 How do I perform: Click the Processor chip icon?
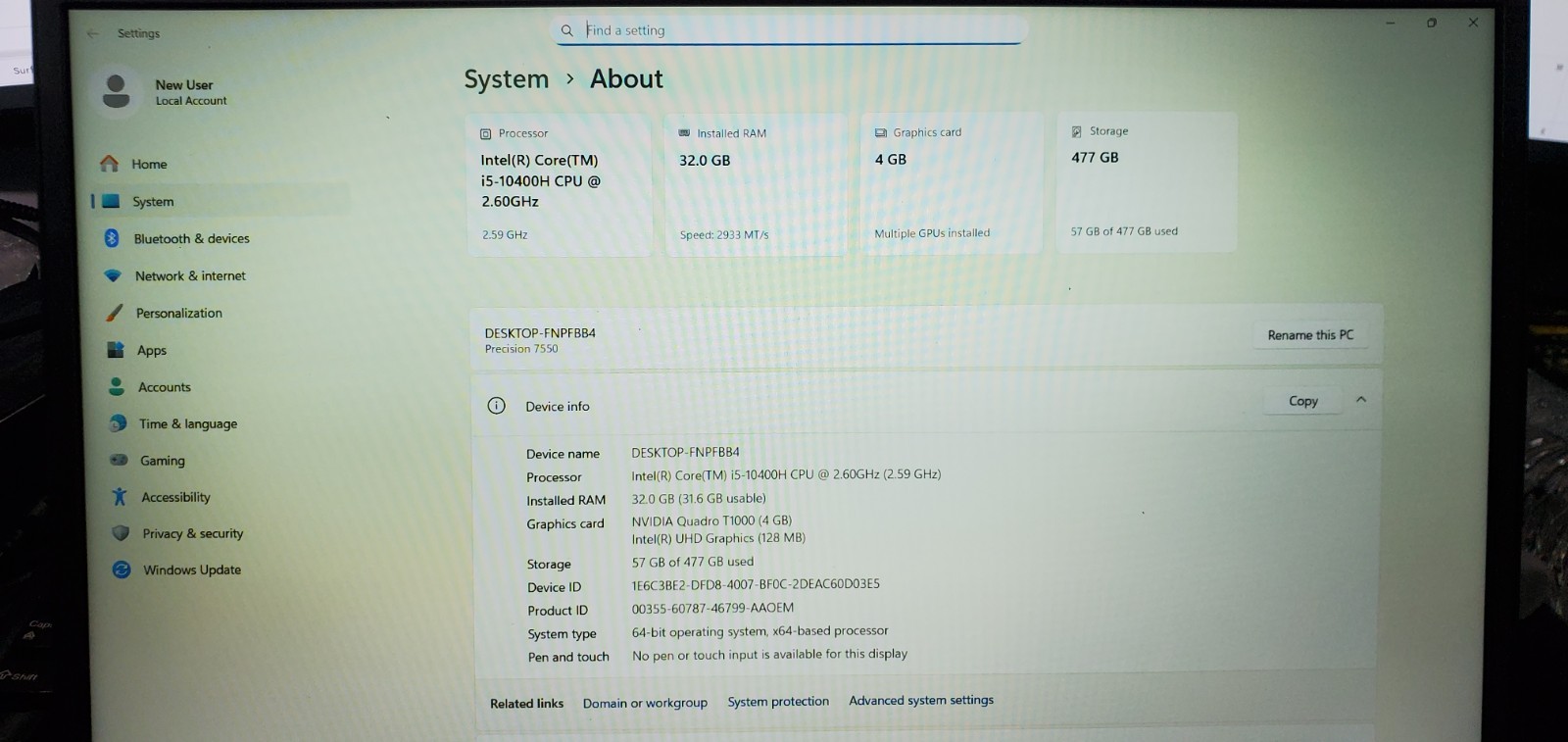coord(485,134)
